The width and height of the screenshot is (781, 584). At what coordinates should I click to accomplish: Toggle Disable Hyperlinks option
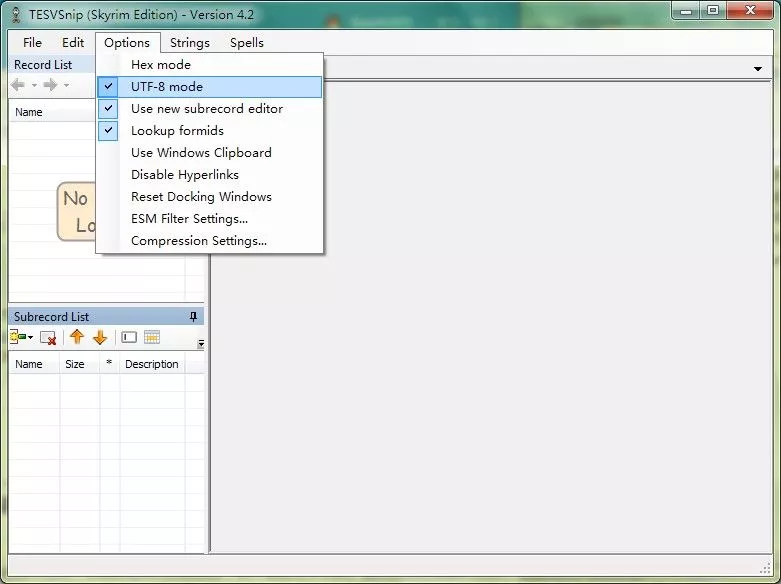(x=210, y=174)
